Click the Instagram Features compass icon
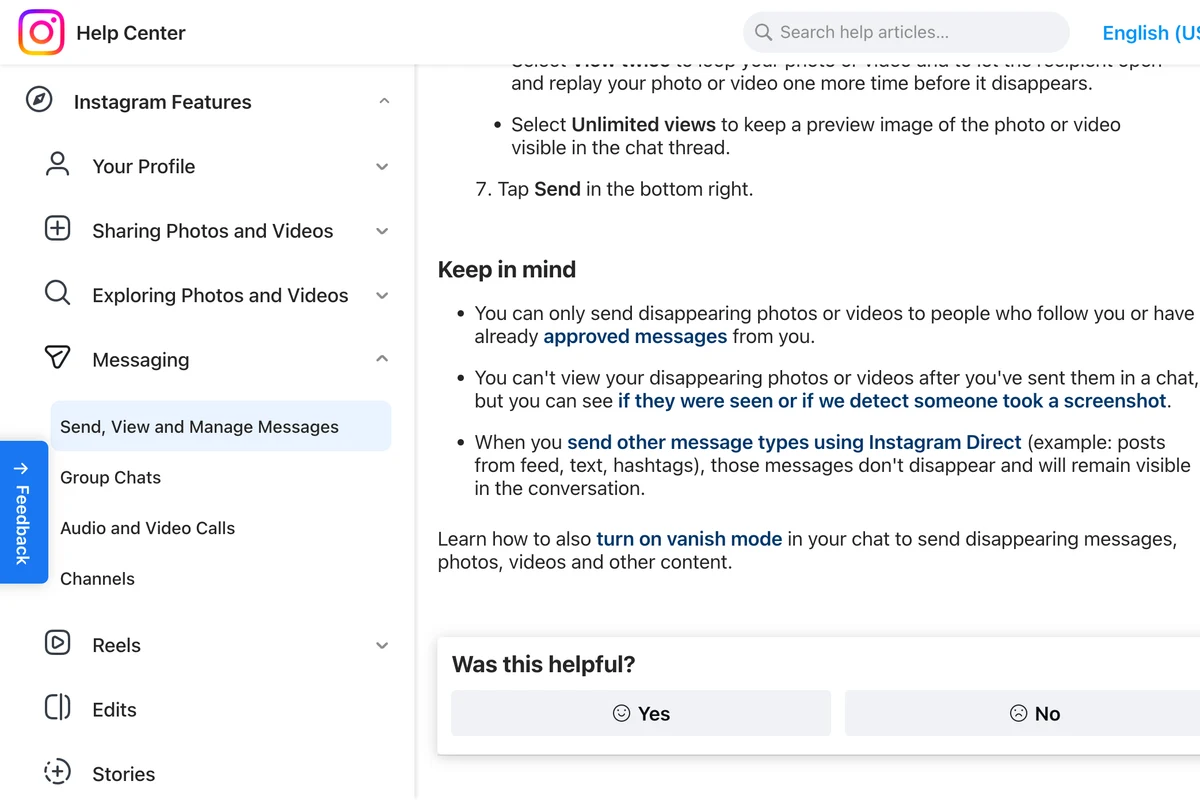 (39, 101)
